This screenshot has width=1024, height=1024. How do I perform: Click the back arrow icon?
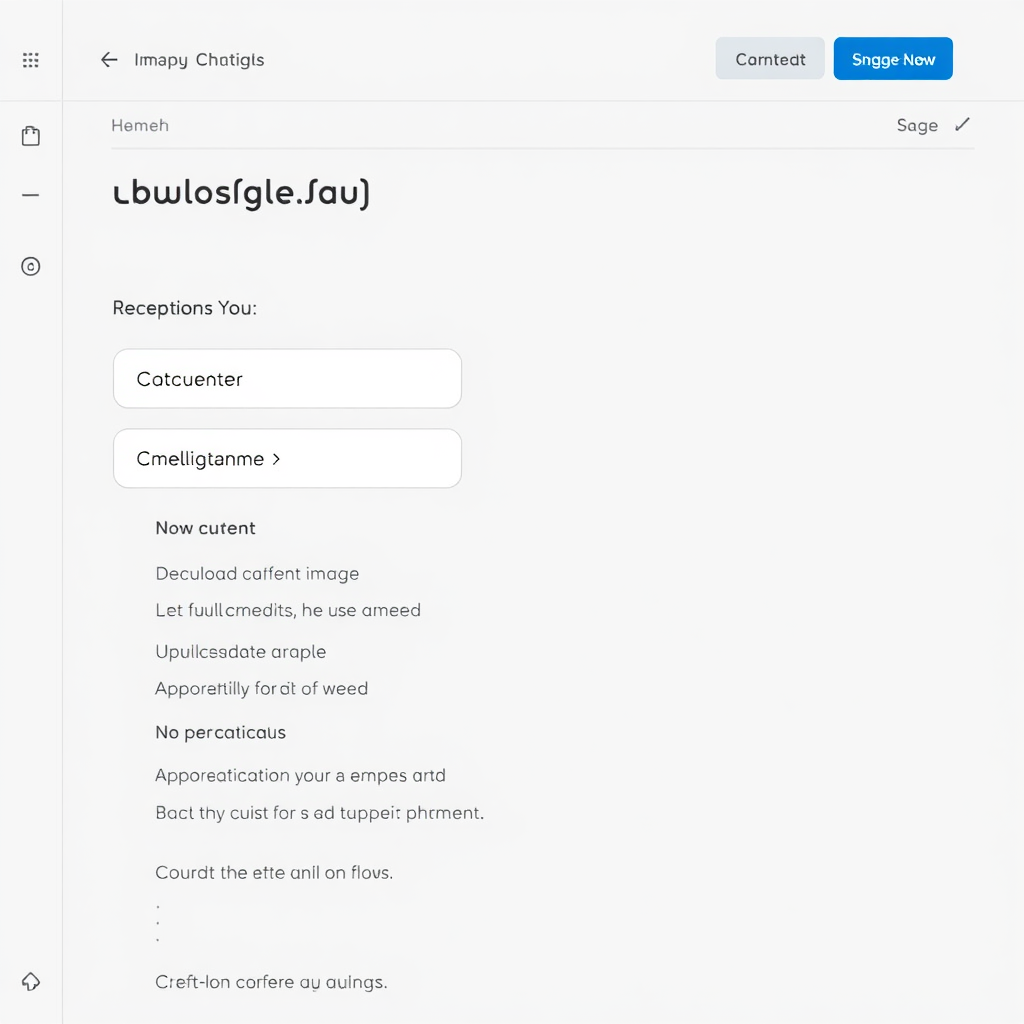109,60
